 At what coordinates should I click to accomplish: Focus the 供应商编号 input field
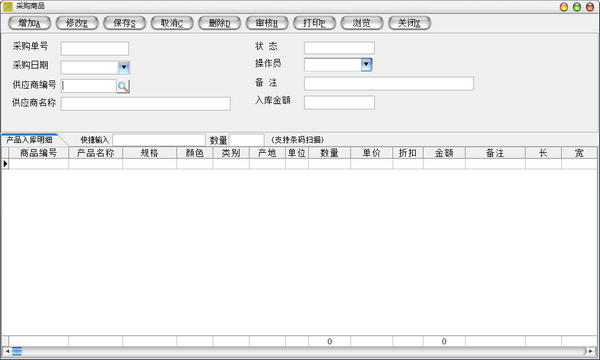point(88,86)
